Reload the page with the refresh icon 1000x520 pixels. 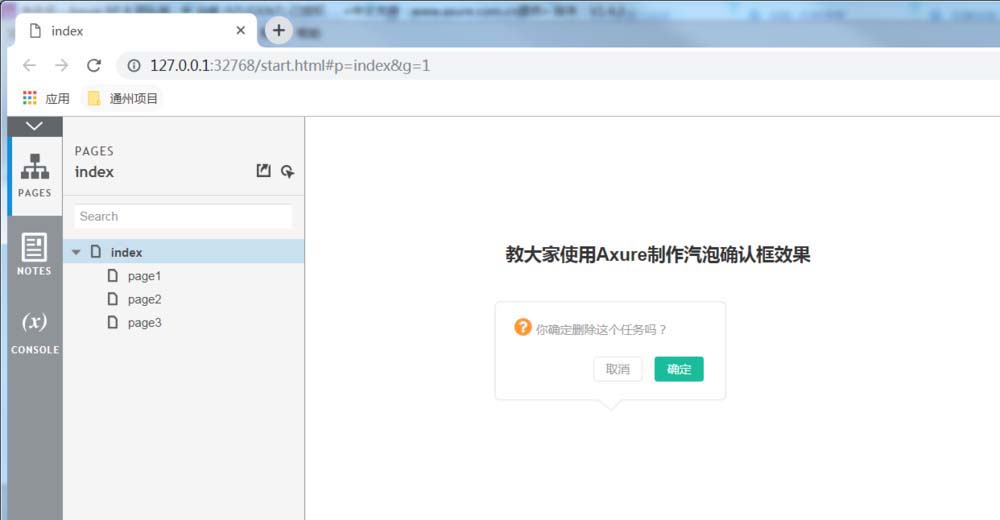[94, 65]
